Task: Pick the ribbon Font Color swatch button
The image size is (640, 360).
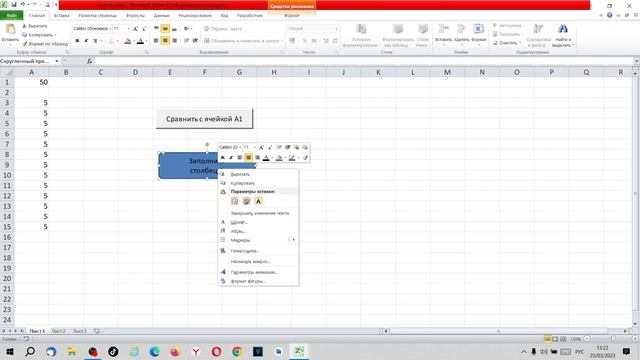Action: click(x=140, y=41)
